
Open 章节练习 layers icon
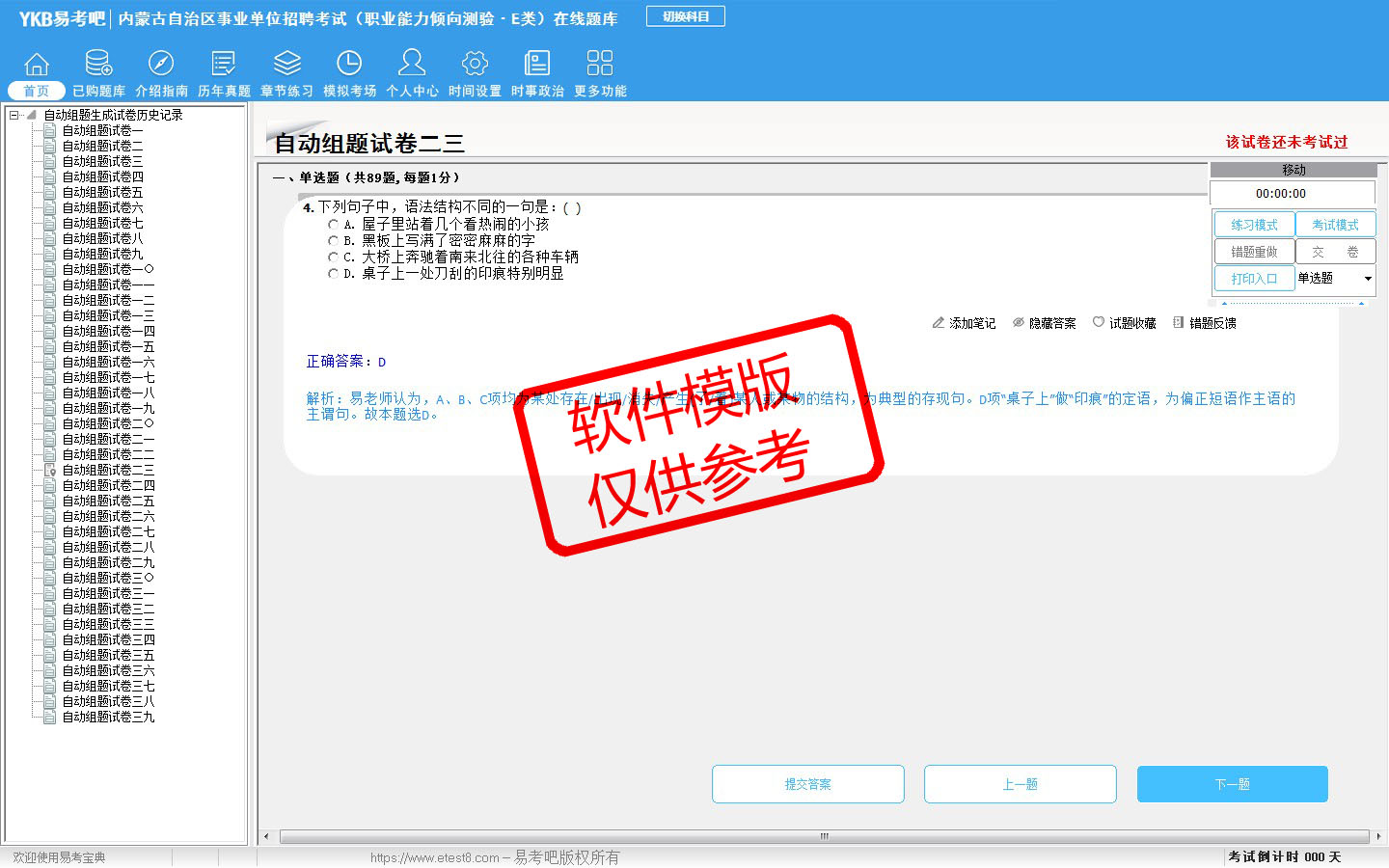286,65
